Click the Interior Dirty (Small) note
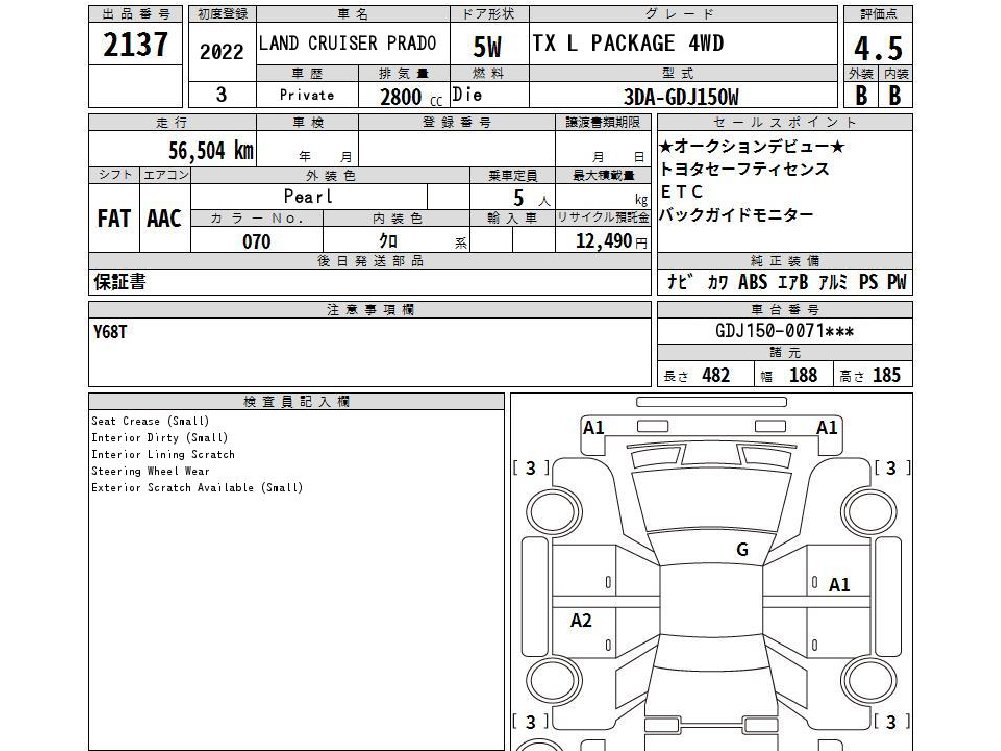Viewport: 1001px width, 751px height. (x=160, y=437)
